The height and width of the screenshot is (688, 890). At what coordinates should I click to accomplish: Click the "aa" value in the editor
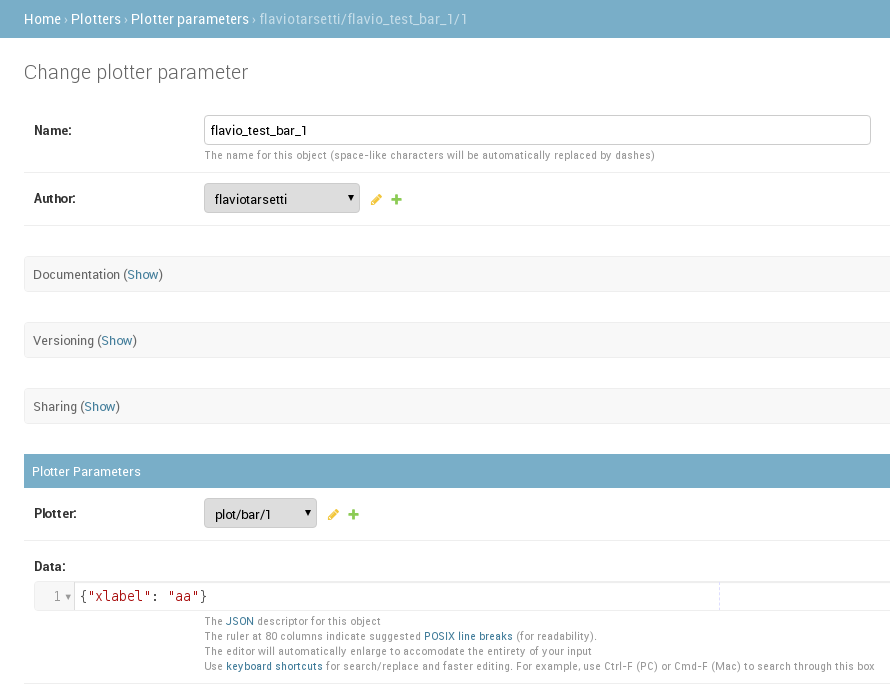(x=183, y=596)
